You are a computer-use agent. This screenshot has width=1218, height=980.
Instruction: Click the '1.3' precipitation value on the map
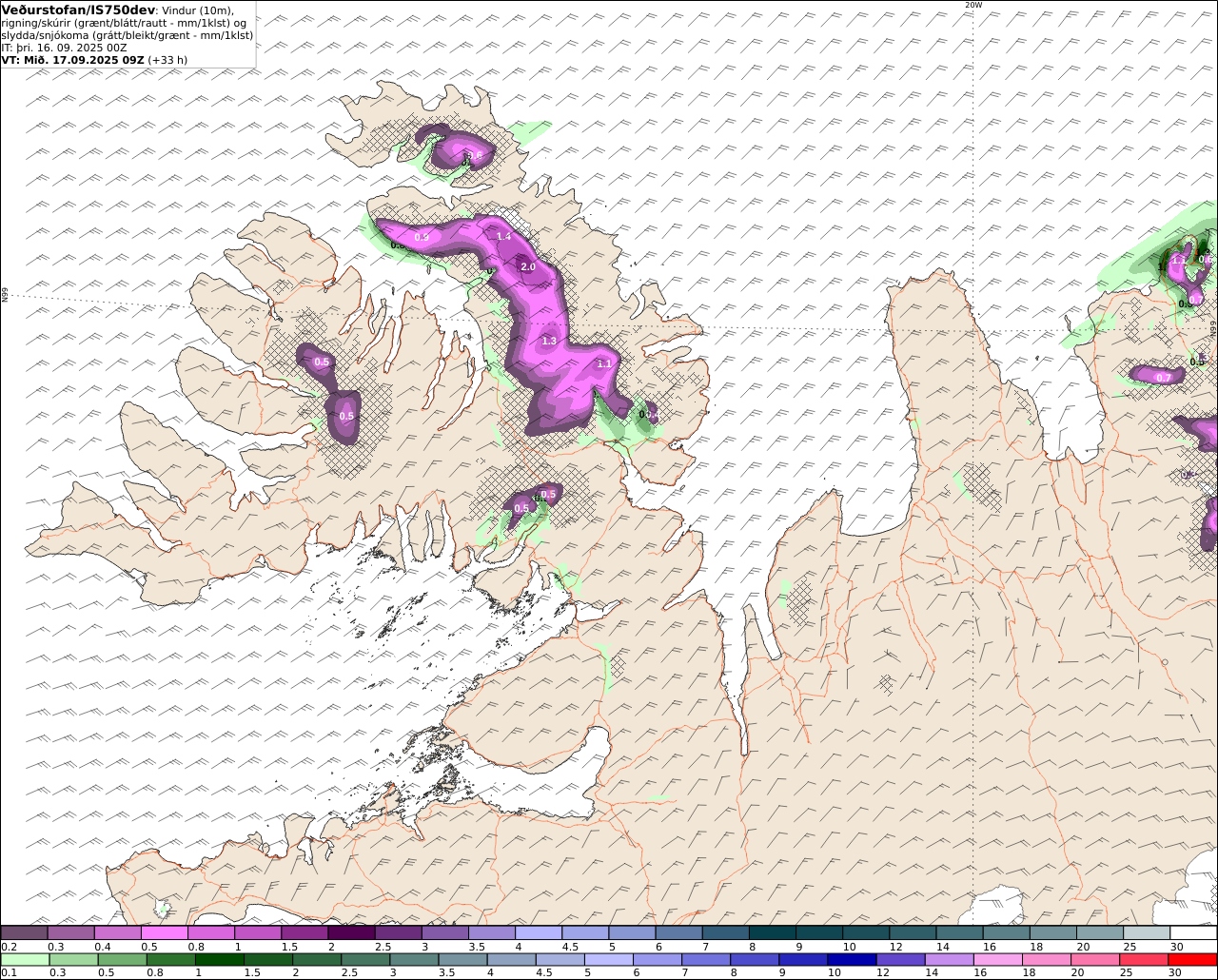549,341
